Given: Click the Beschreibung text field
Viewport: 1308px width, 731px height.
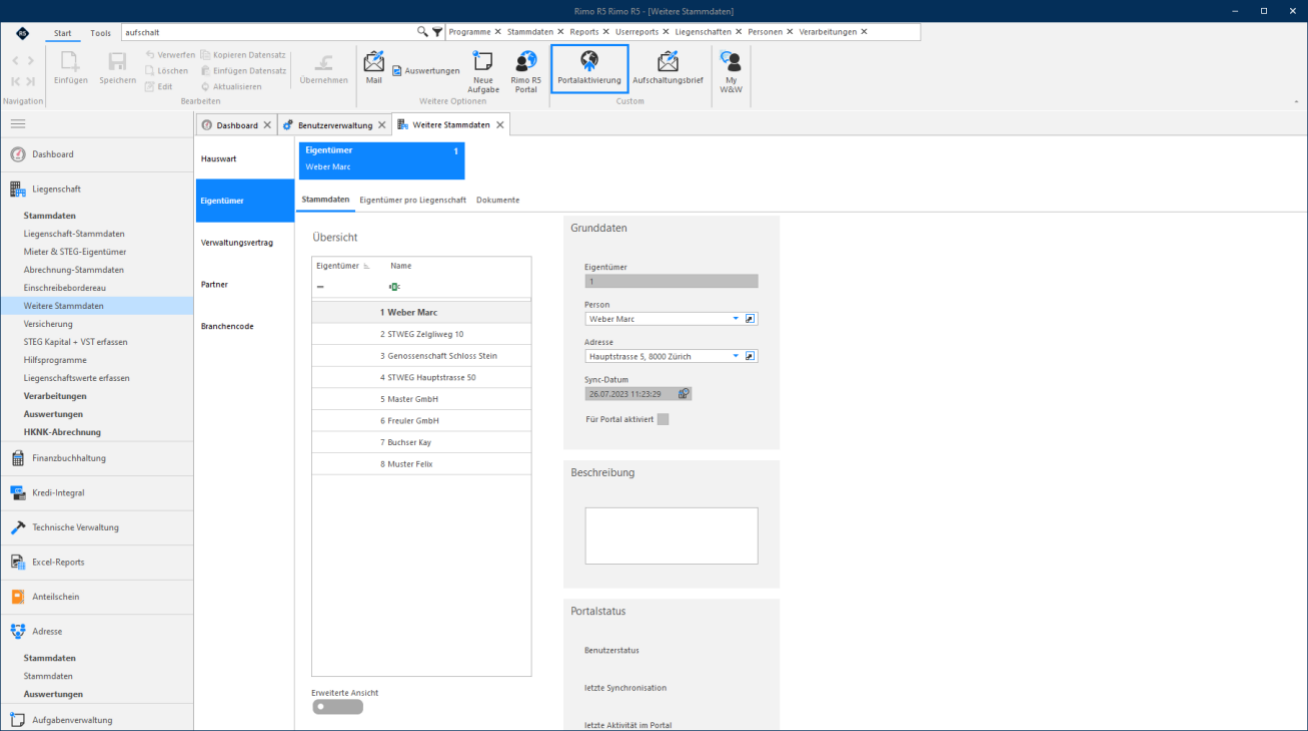Looking at the screenshot, I should pyautogui.click(x=671, y=536).
